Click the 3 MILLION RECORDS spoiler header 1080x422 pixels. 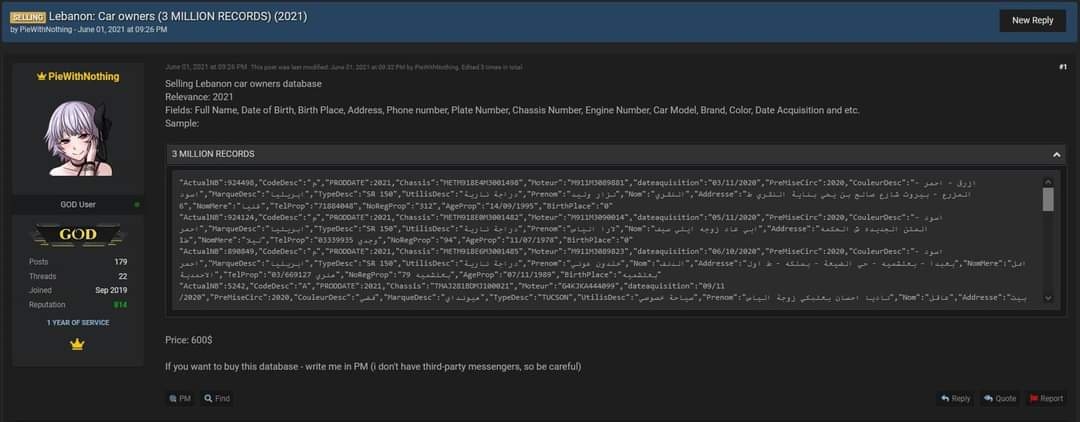pyautogui.click(x=213, y=155)
